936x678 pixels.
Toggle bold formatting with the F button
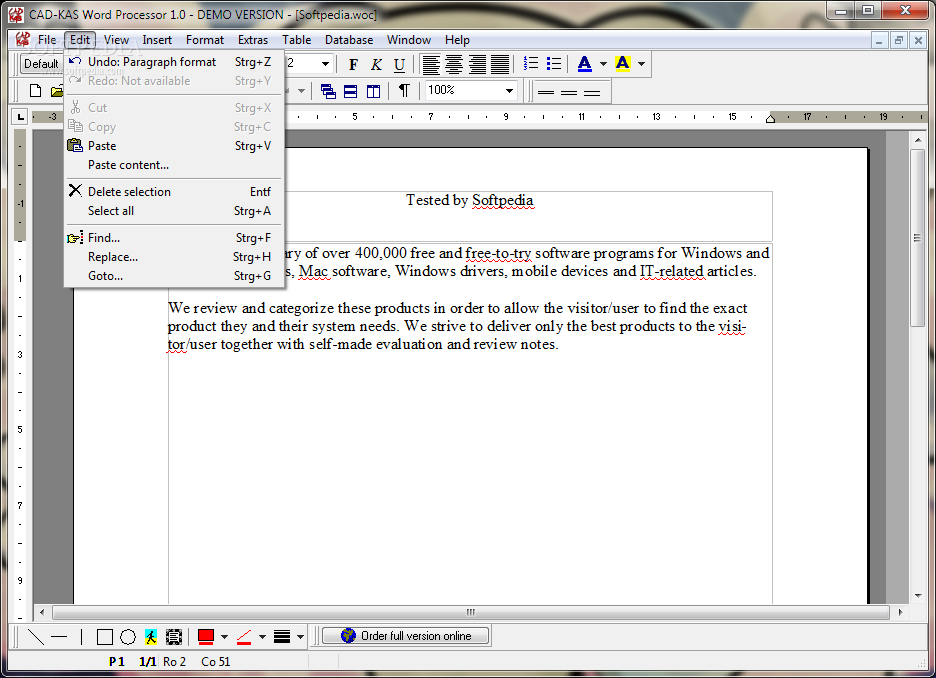353,64
